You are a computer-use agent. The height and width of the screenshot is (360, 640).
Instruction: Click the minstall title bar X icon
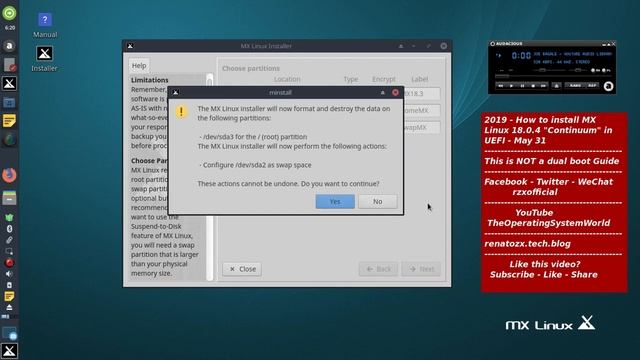176,93
